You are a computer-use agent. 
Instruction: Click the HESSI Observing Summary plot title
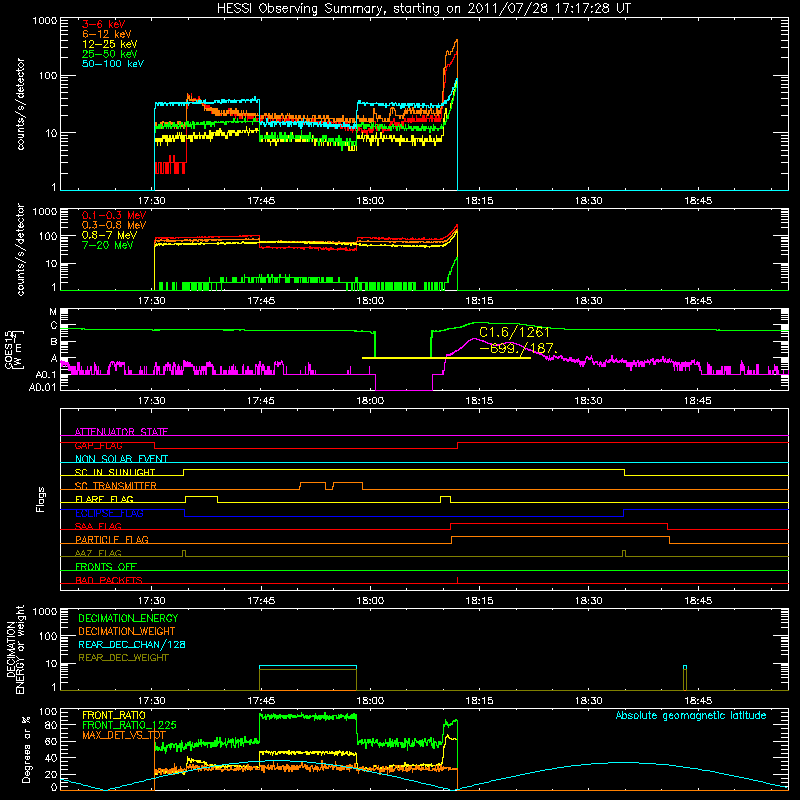[423, 9]
